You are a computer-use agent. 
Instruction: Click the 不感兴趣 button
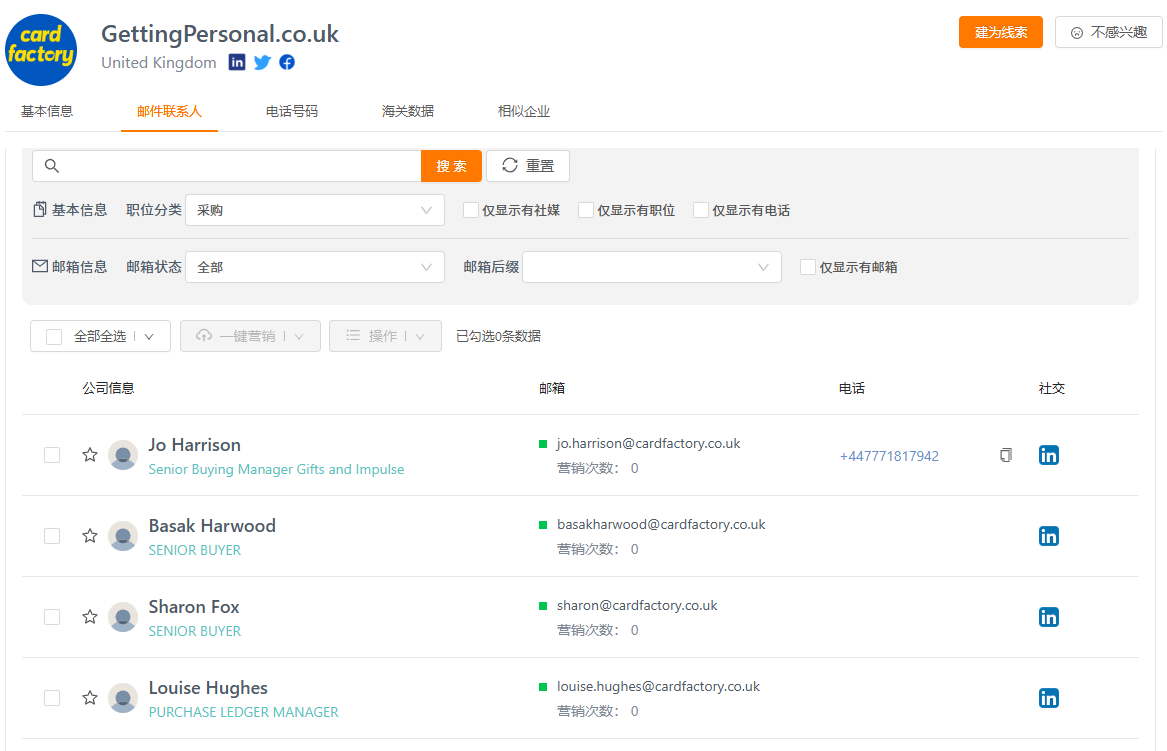(x=1108, y=32)
